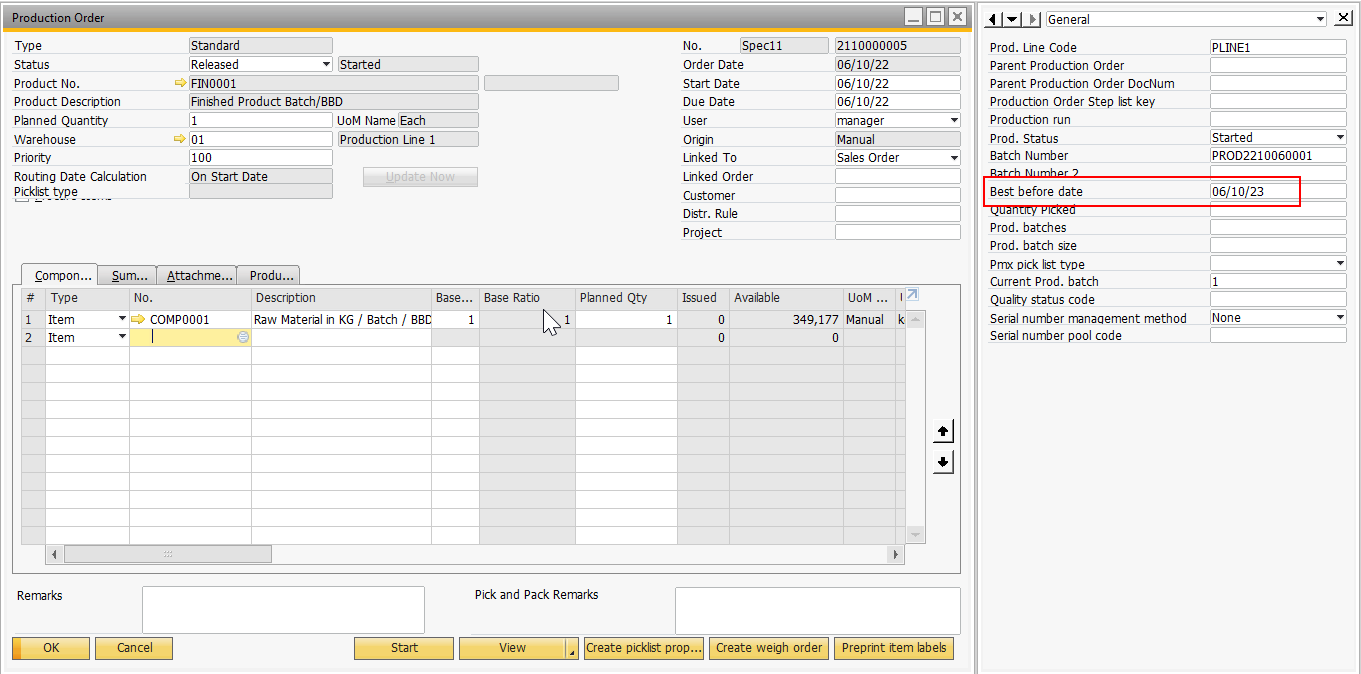The image size is (1361, 674).
Task: Click the Distr. Rule field
Action: coord(898,213)
